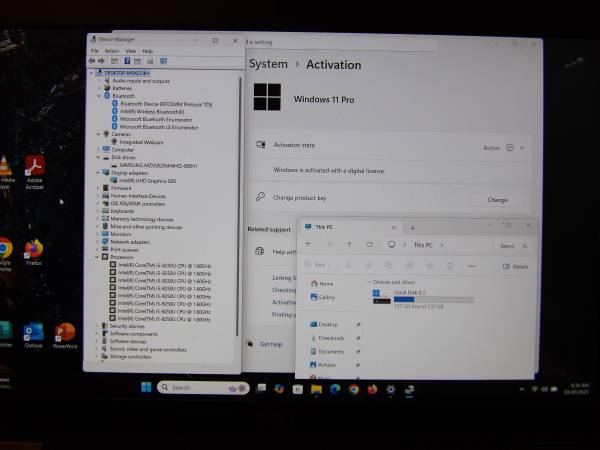The height and width of the screenshot is (450, 600).
Task: Click the up arrow in File Explorer navigation
Action: [349, 245]
